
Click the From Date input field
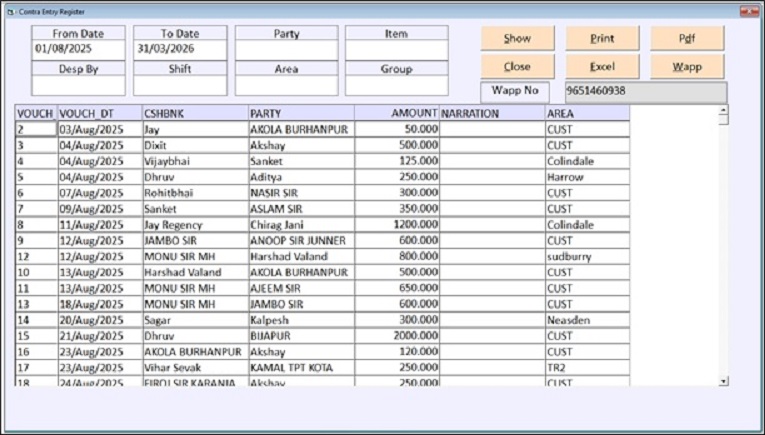[79, 49]
